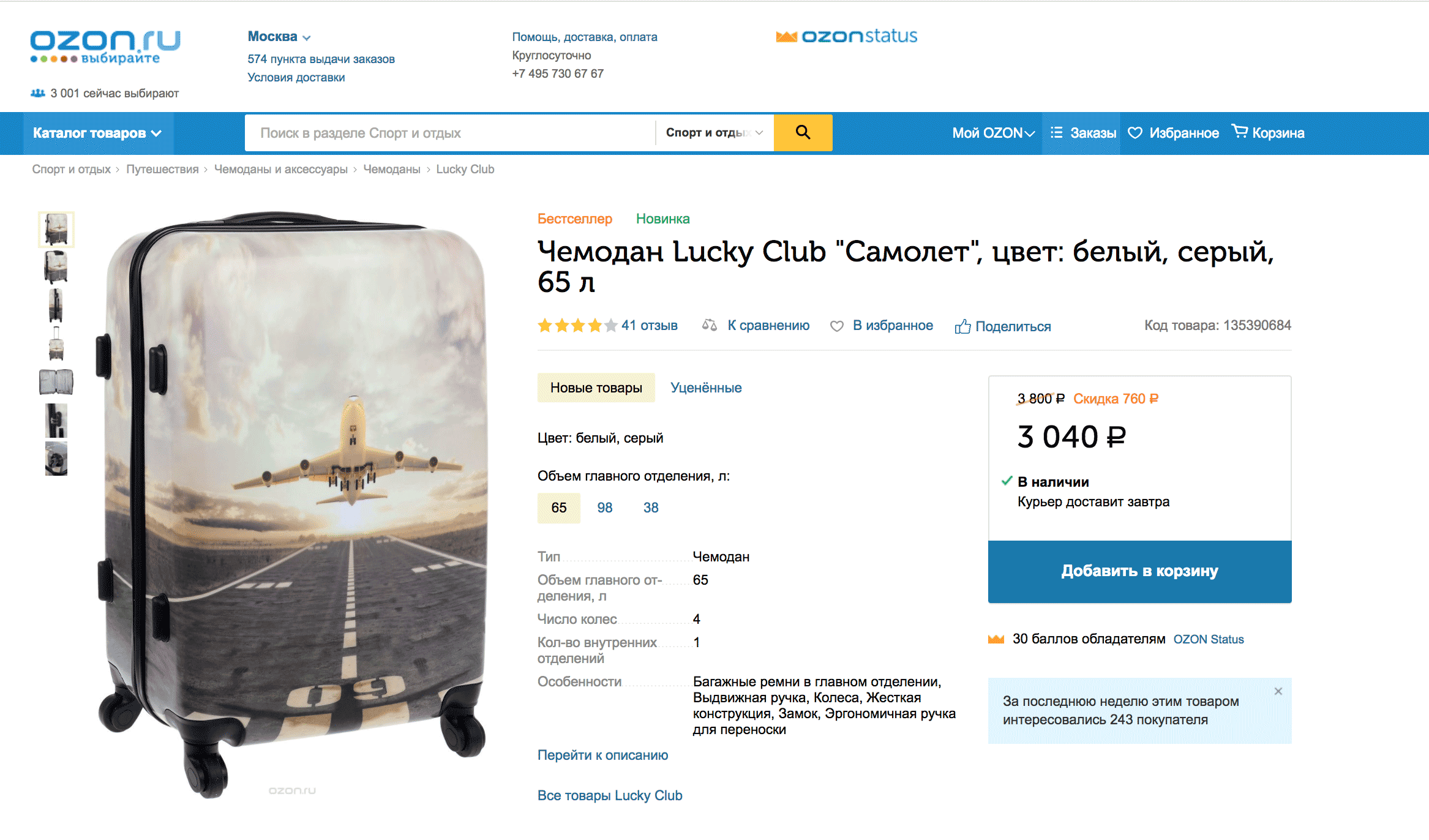Open the Спорт и отдых search category selector
1429x840 pixels.
click(714, 133)
